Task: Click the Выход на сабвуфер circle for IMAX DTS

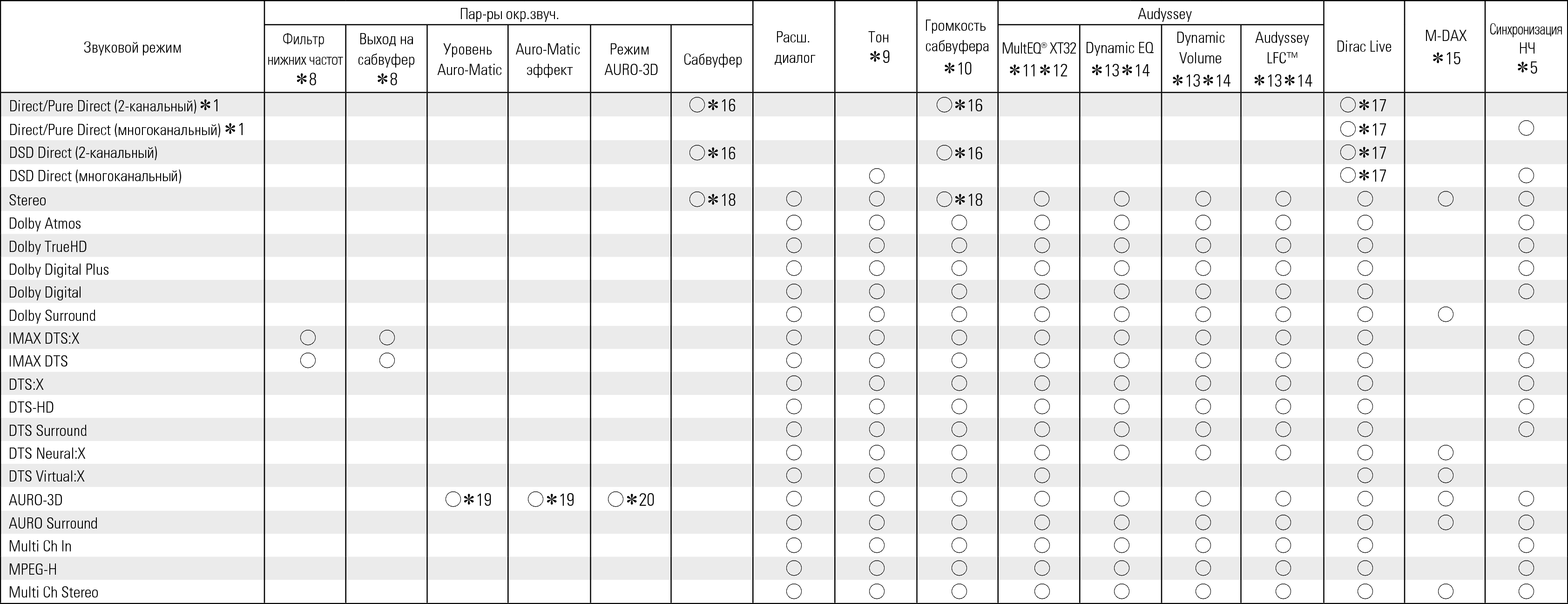Action: point(386,360)
